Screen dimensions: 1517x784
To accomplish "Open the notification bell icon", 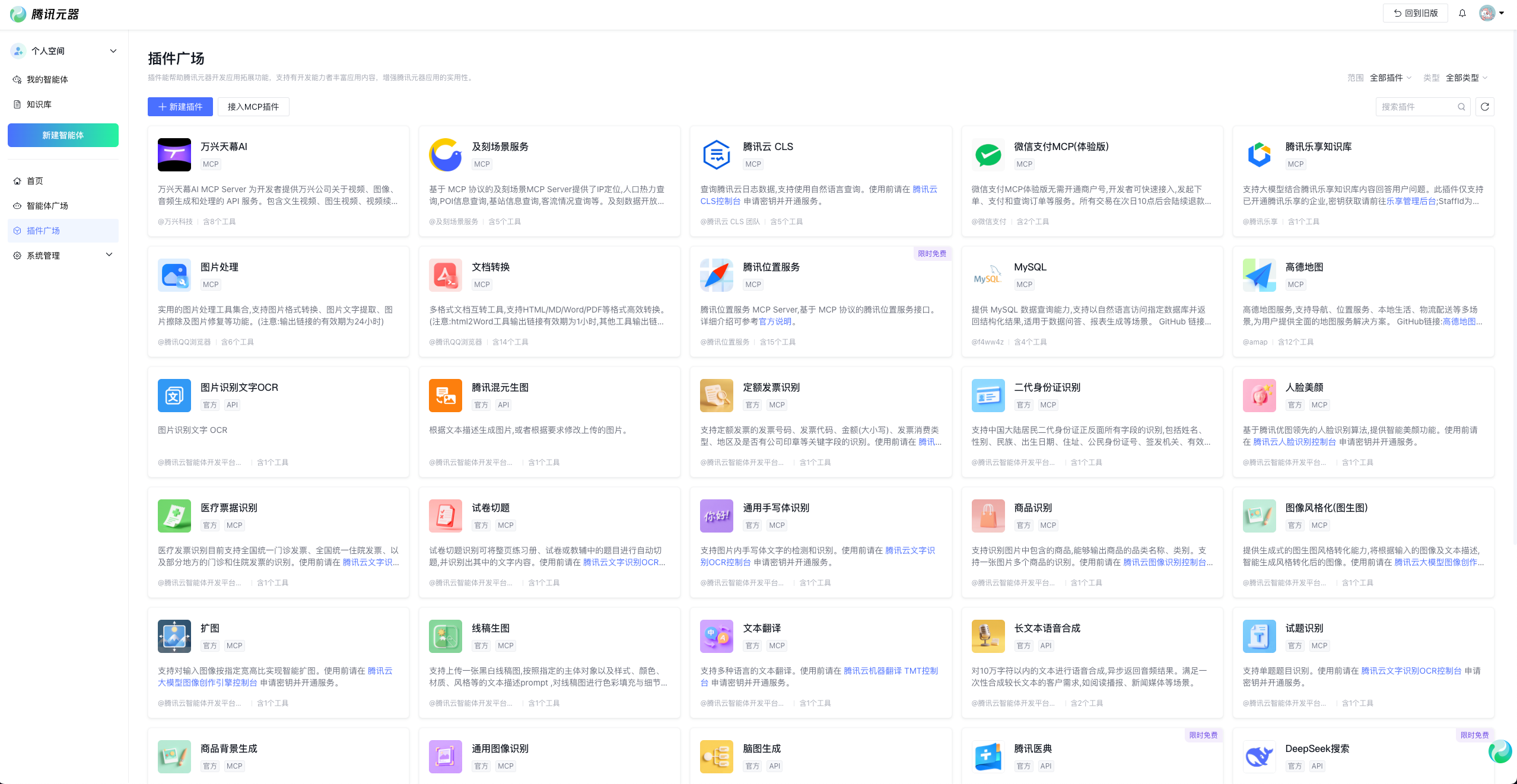I will tap(1462, 13).
